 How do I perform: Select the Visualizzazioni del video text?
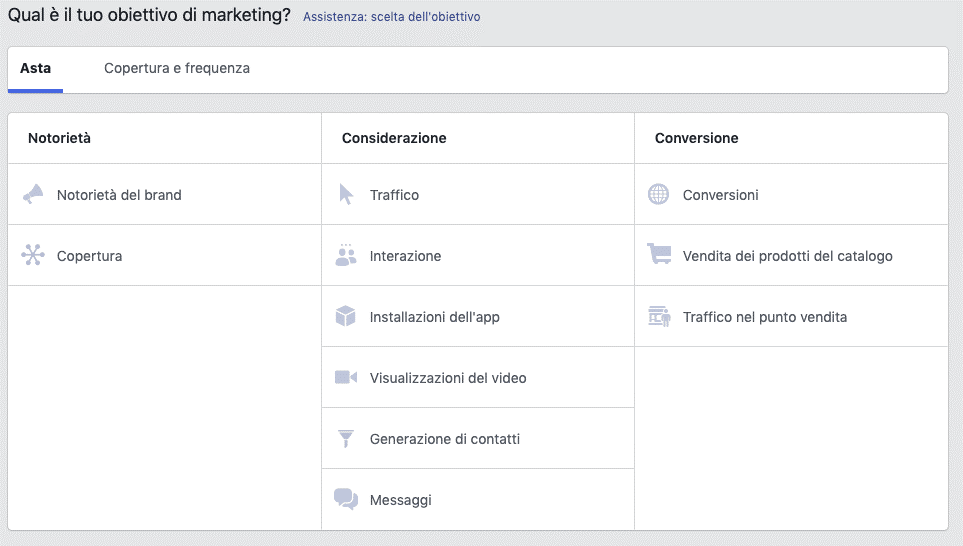click(x=448, y=378)
